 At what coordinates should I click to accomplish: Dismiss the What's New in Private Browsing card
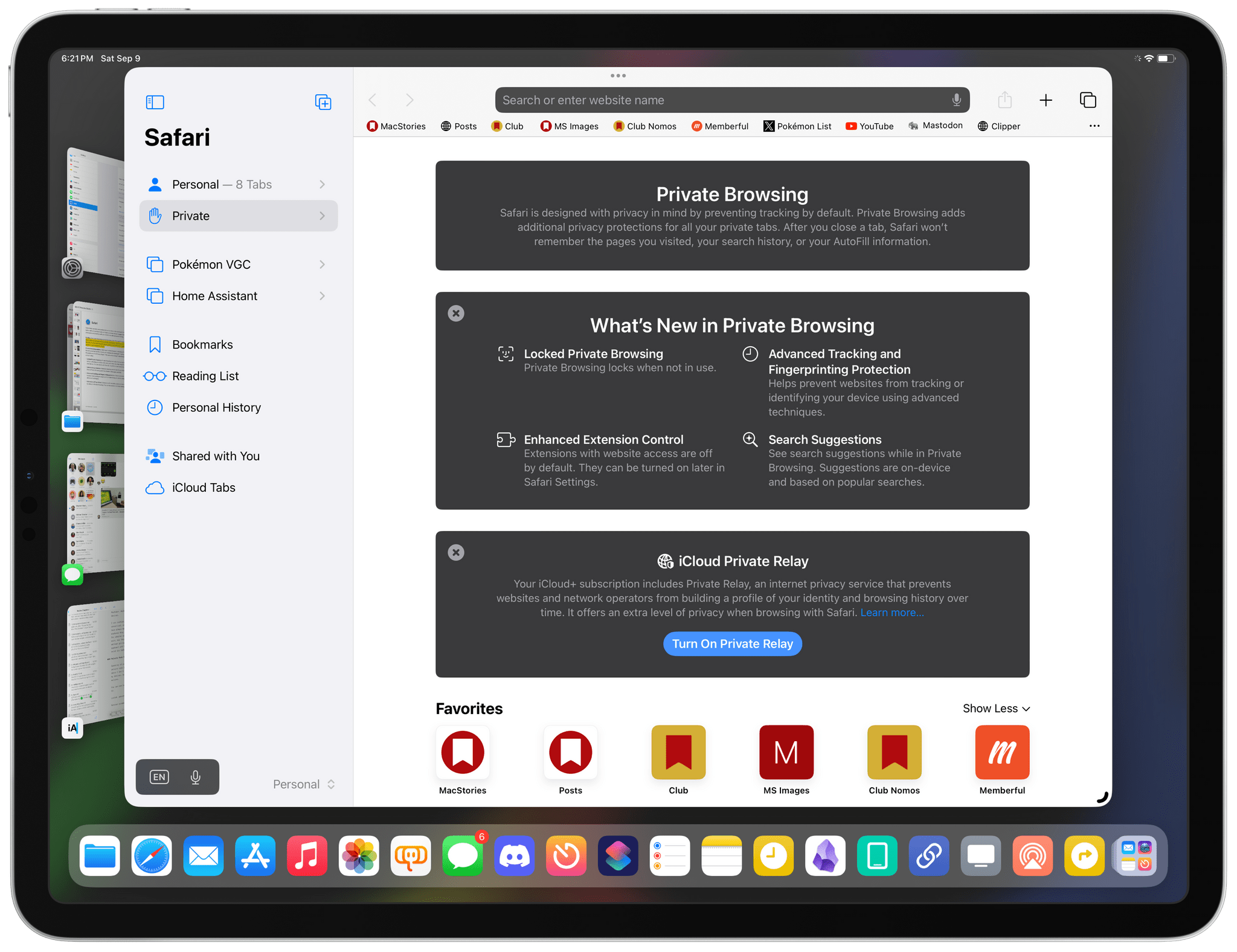coord(456,313)
